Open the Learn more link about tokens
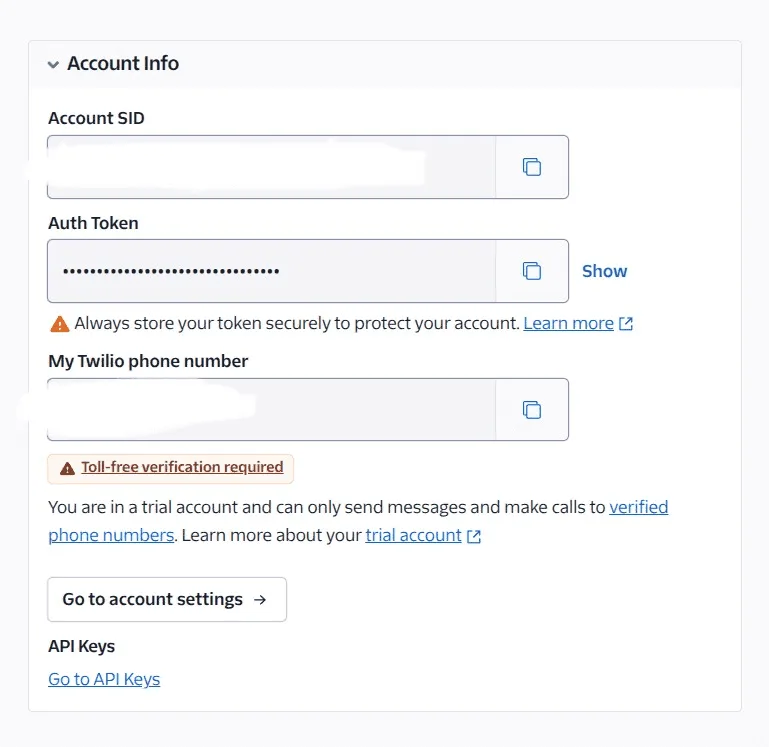769x747 pixels. point(568,323)
